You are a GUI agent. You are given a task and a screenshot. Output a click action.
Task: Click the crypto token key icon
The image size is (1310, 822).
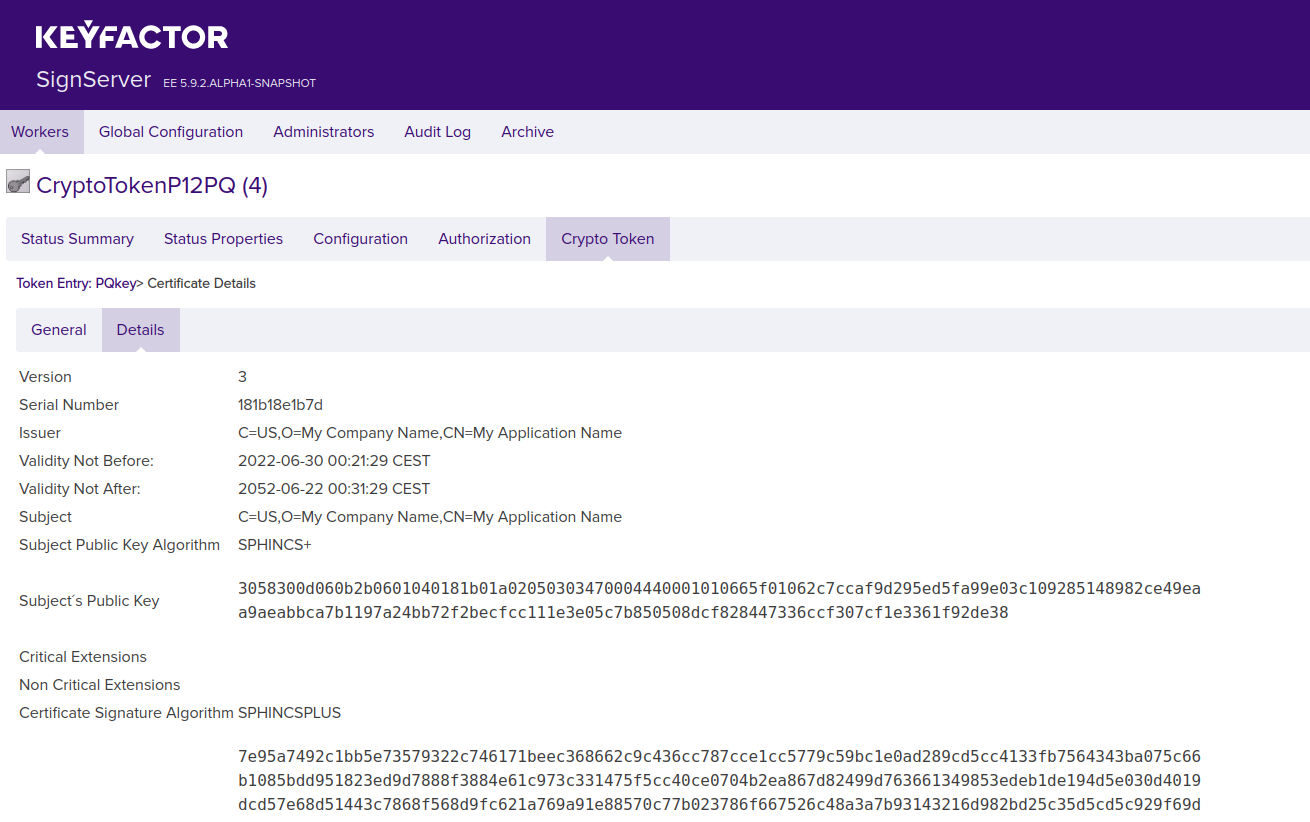pyautogui.click(x=18, y=182)
